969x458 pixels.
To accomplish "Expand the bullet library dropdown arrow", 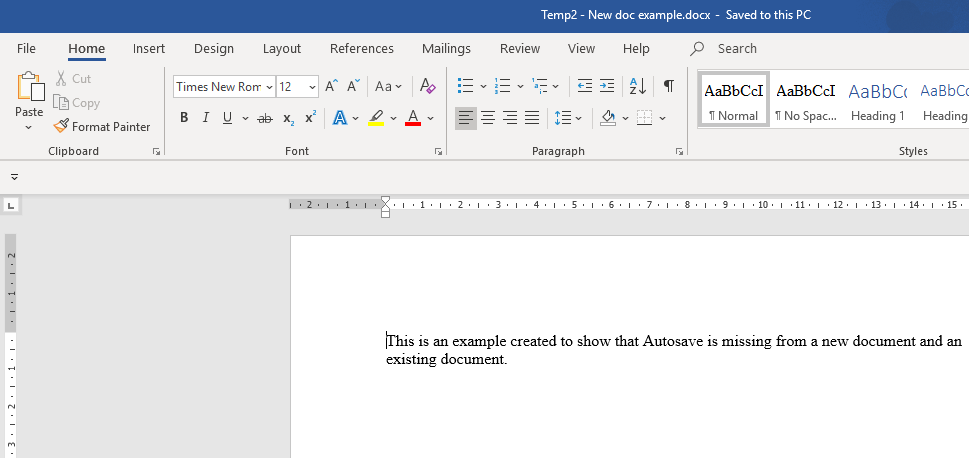I will (x=483, y=87).
